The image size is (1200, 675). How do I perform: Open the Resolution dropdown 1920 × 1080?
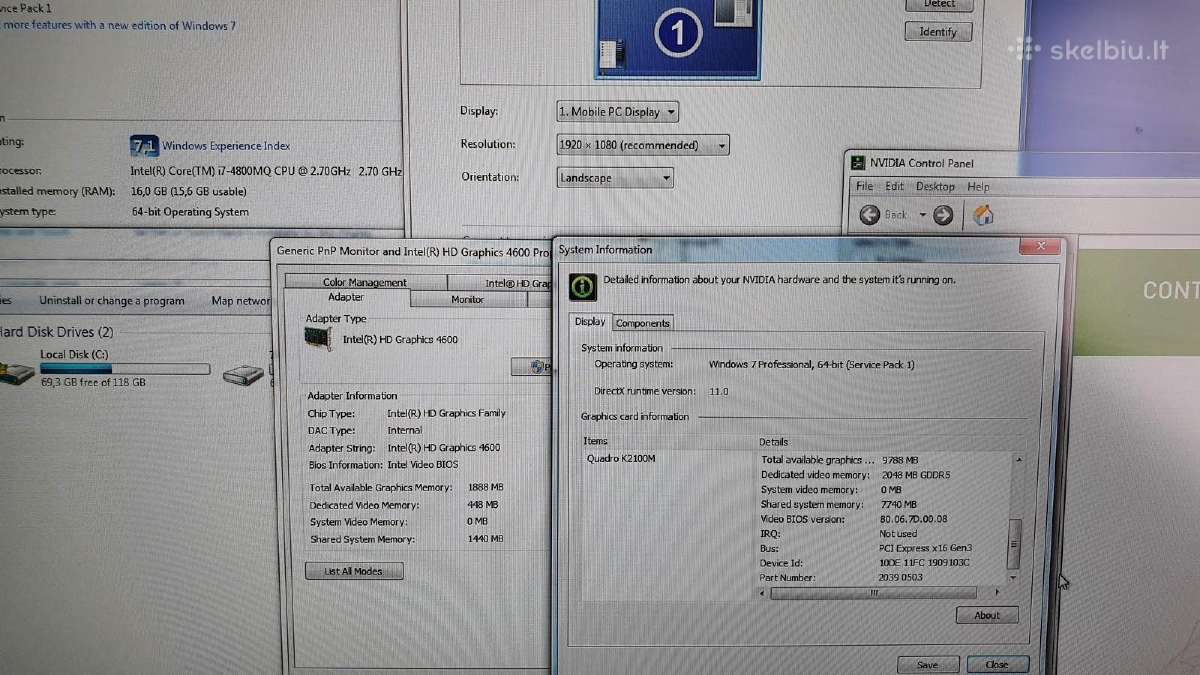(642, 145)
